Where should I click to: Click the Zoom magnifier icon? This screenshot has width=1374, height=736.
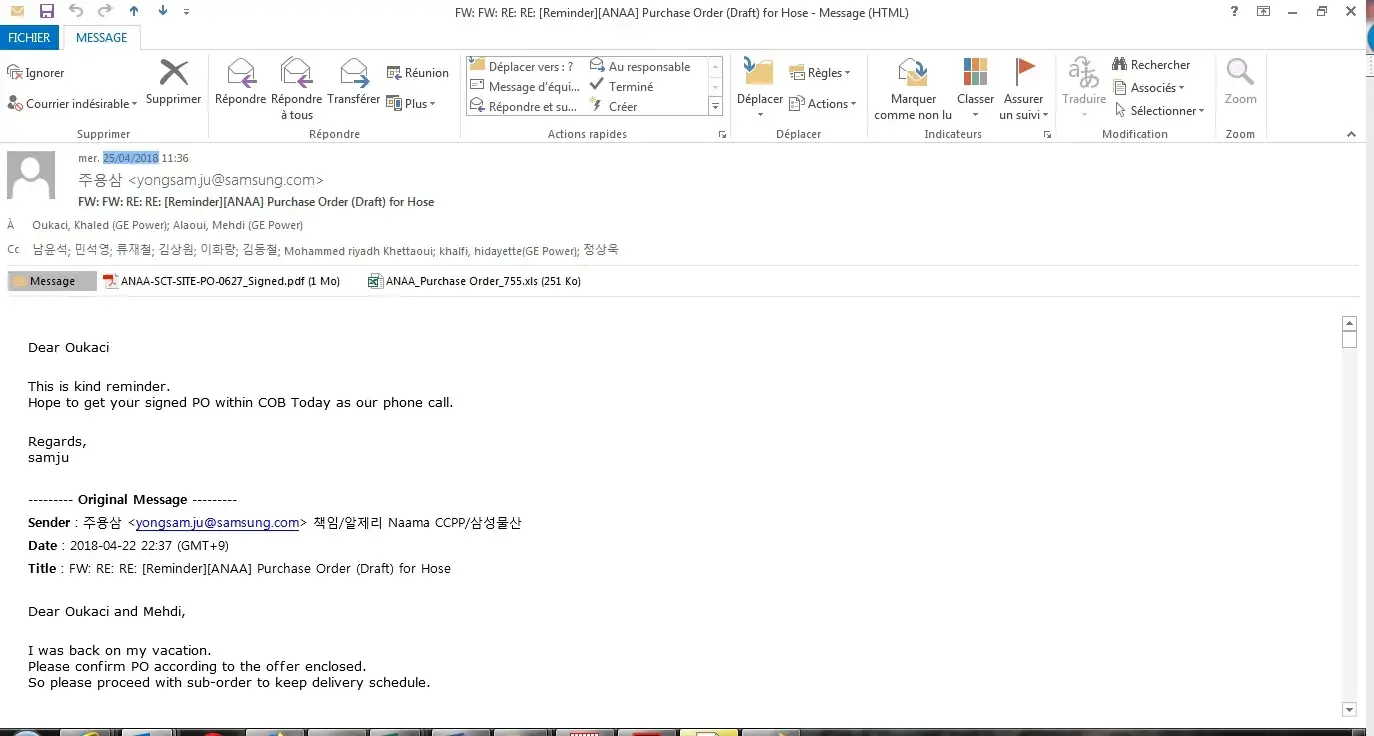[x=1240, y=74]
